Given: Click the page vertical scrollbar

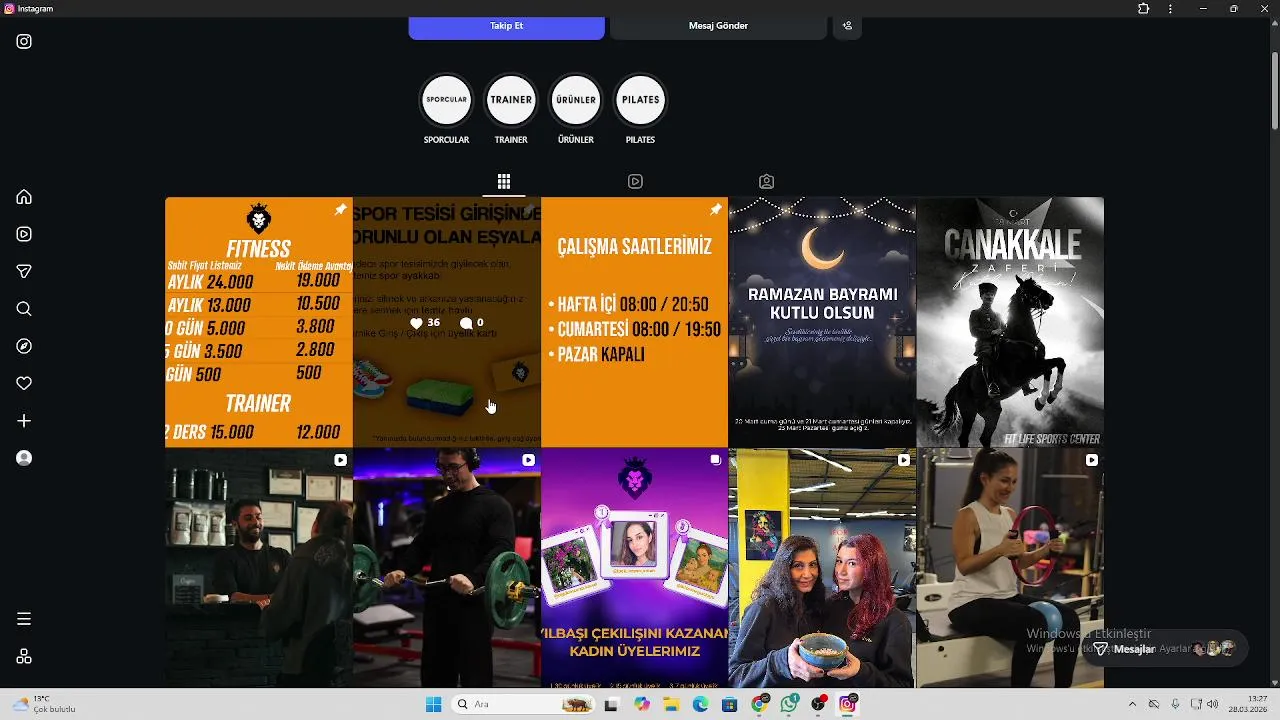Looking at the screenshot, I should pos(1274,90).
